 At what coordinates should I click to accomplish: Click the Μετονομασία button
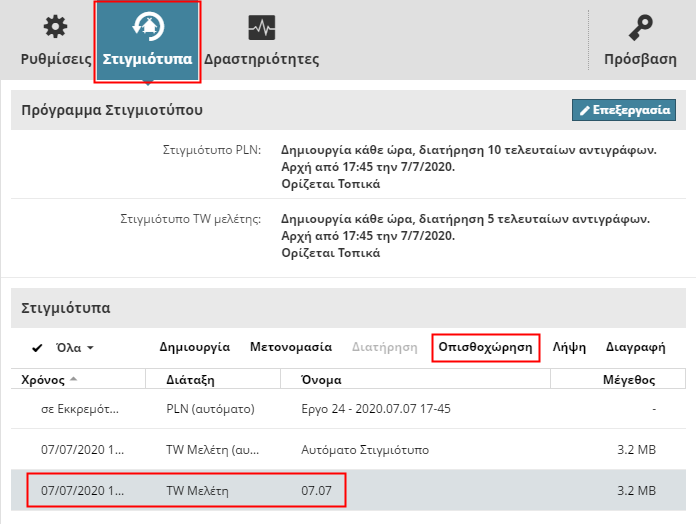coord(290,348)
